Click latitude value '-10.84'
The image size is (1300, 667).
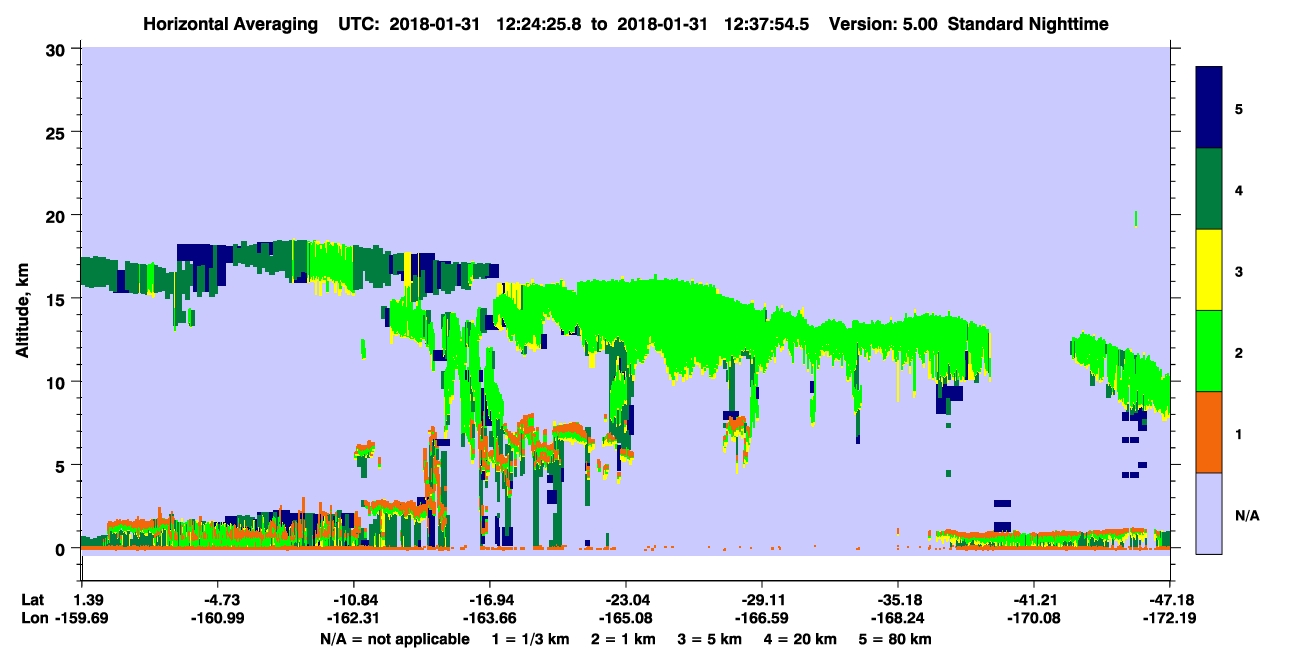point(353,600)
